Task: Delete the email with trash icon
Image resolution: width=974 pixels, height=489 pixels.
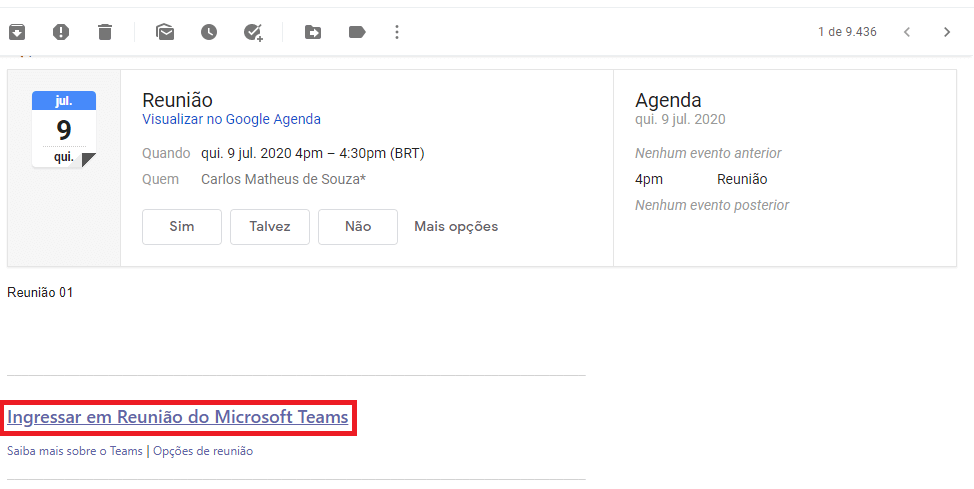Action: (105, 32)
